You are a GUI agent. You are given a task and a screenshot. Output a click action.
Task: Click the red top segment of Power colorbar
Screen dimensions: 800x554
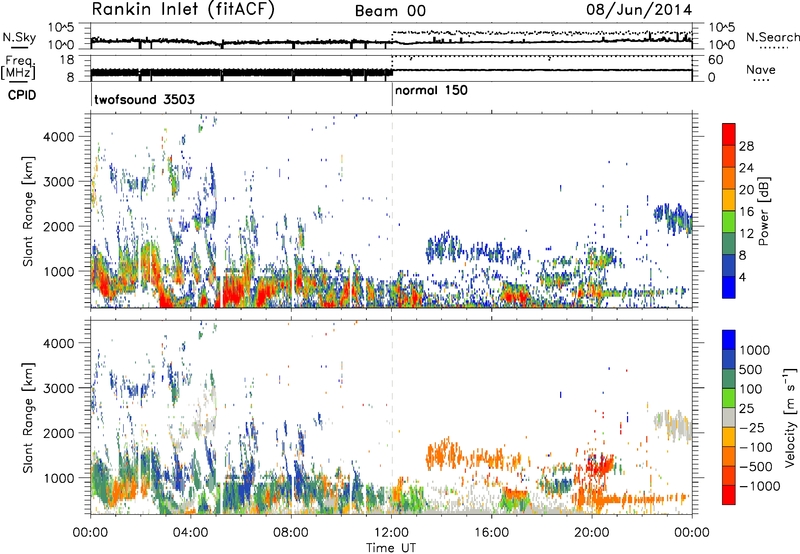coord(729,135)
